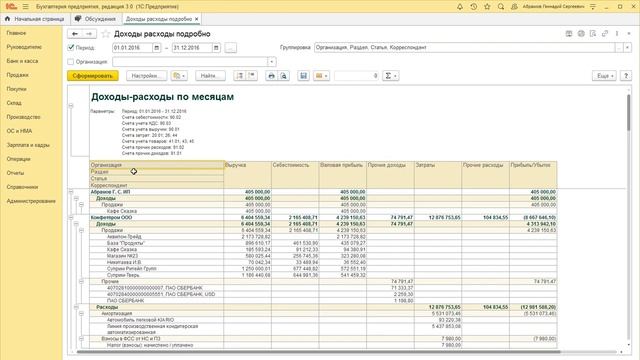
Task: Click the sum value field
Action: pyautogui.click(x=356, y=76)
